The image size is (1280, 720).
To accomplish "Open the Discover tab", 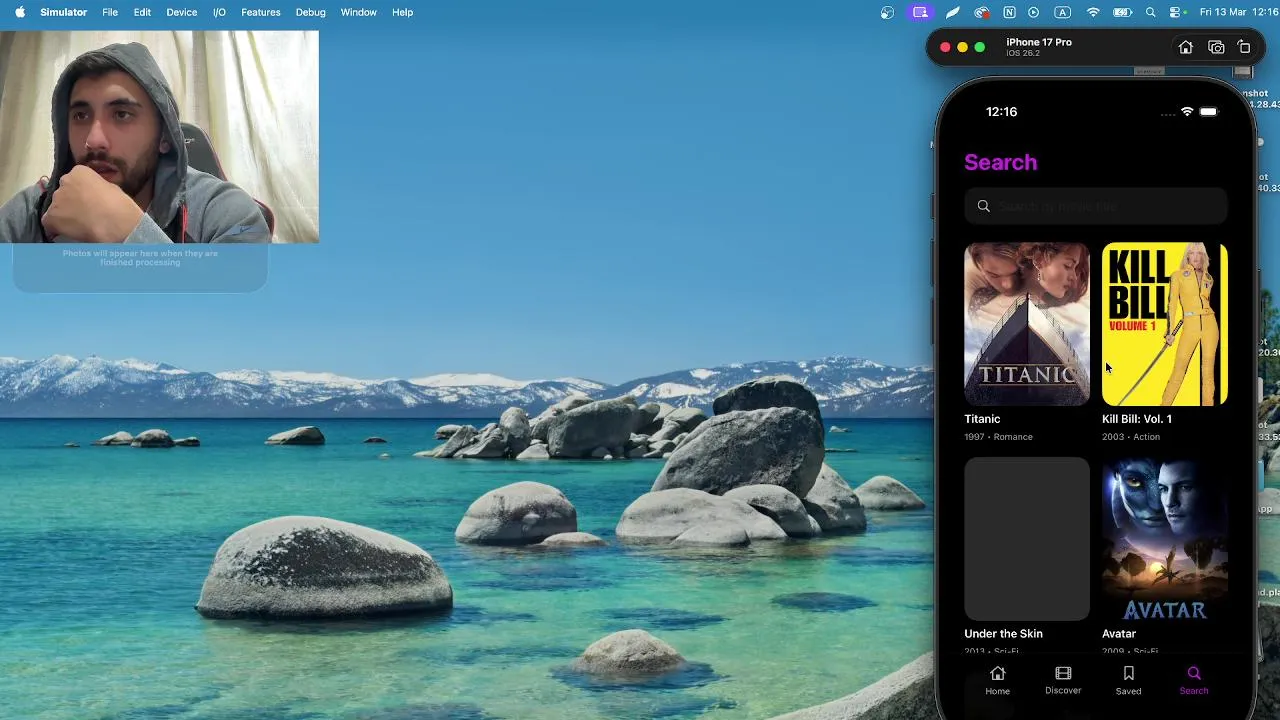I will (x=1063, y=680).
